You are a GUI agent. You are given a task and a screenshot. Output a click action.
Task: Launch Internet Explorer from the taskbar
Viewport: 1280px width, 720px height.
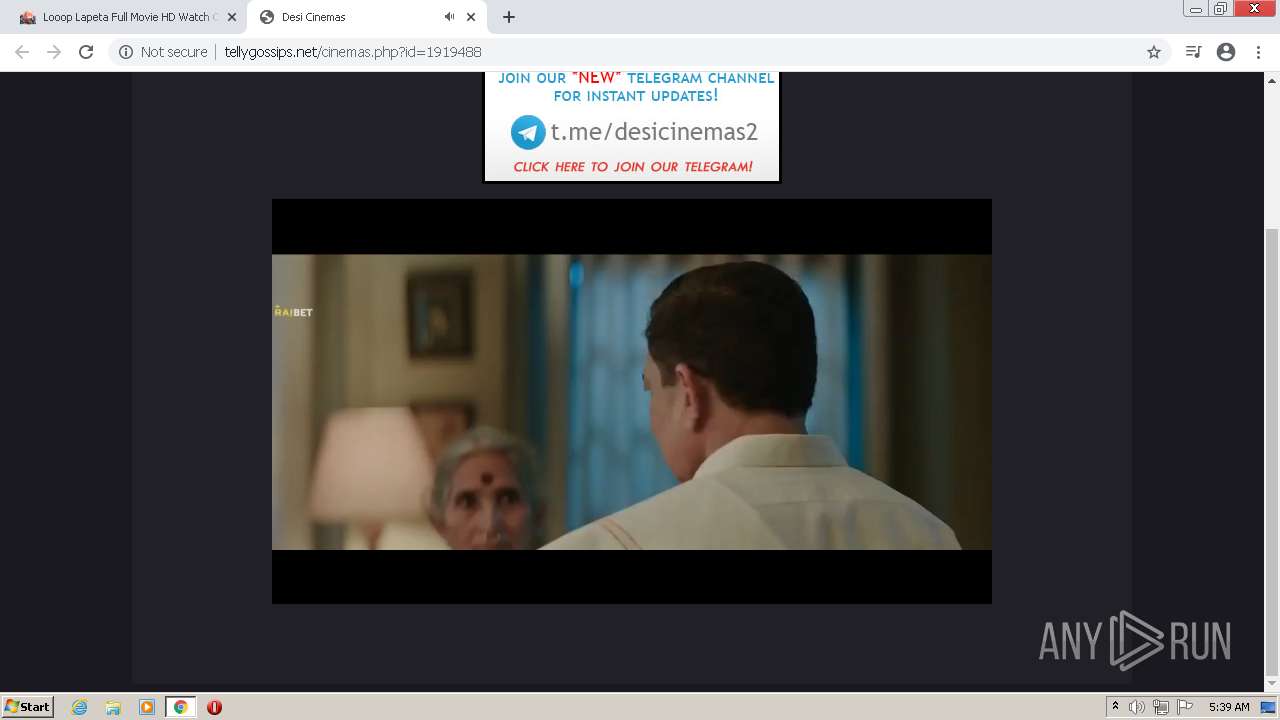[79, 707]
